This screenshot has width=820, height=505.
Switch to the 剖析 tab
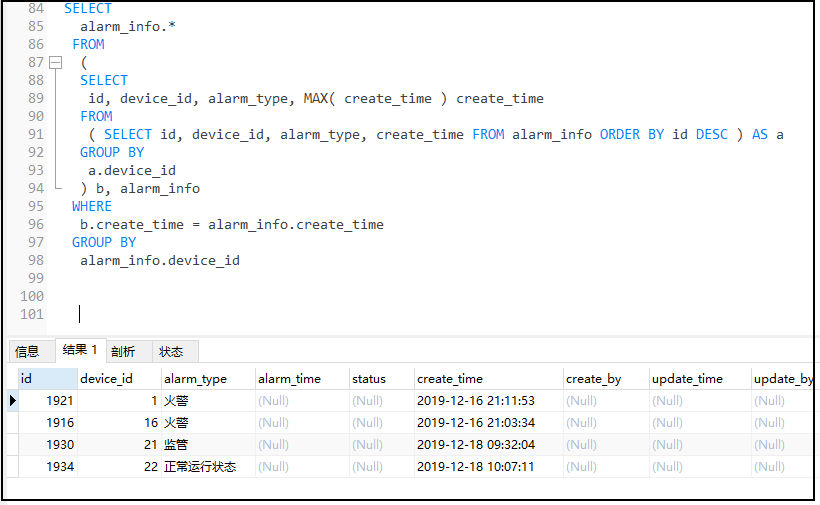point(123,351)
